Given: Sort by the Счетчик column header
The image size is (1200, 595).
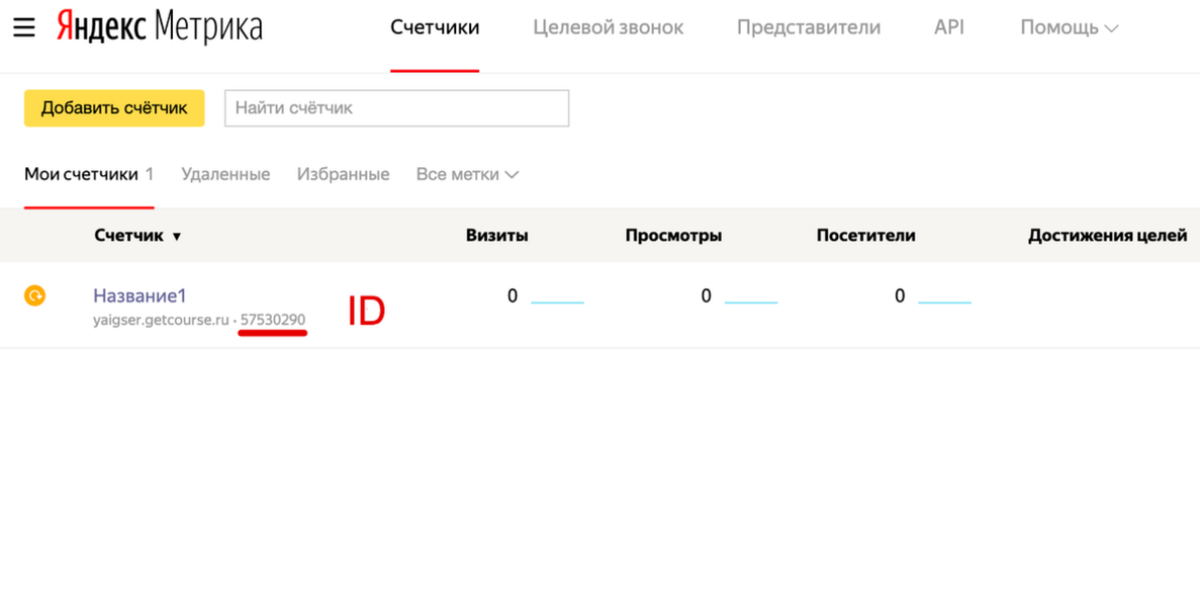Looking at the screenshot, I should 138,236.
